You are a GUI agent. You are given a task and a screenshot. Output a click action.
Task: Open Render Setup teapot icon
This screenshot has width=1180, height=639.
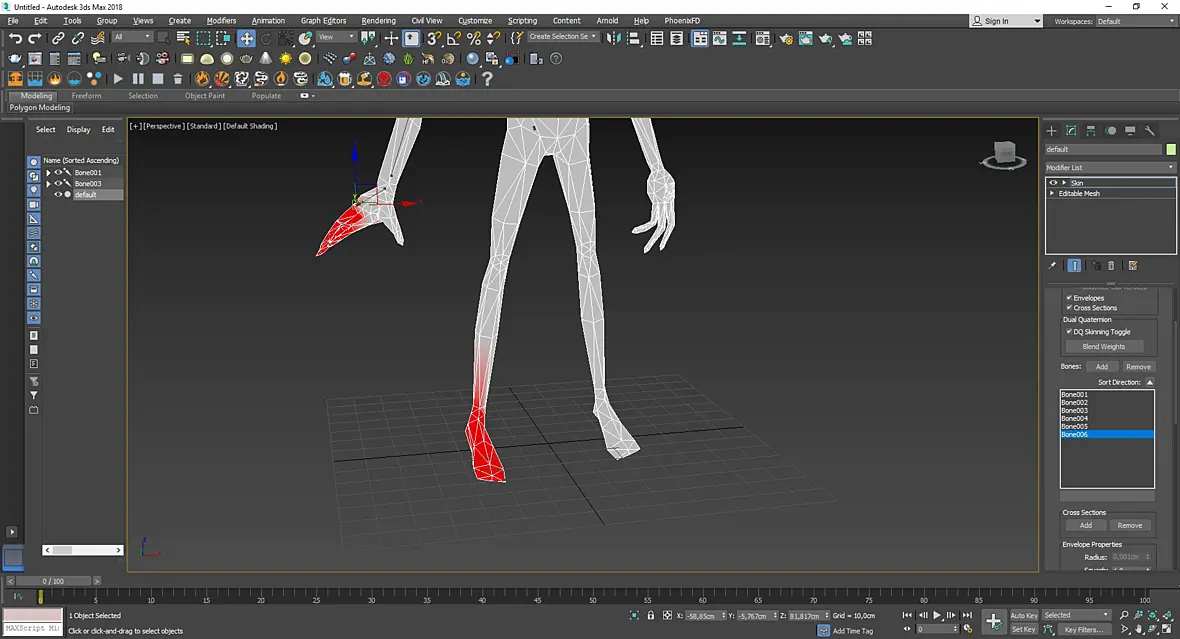pos(786,38)
